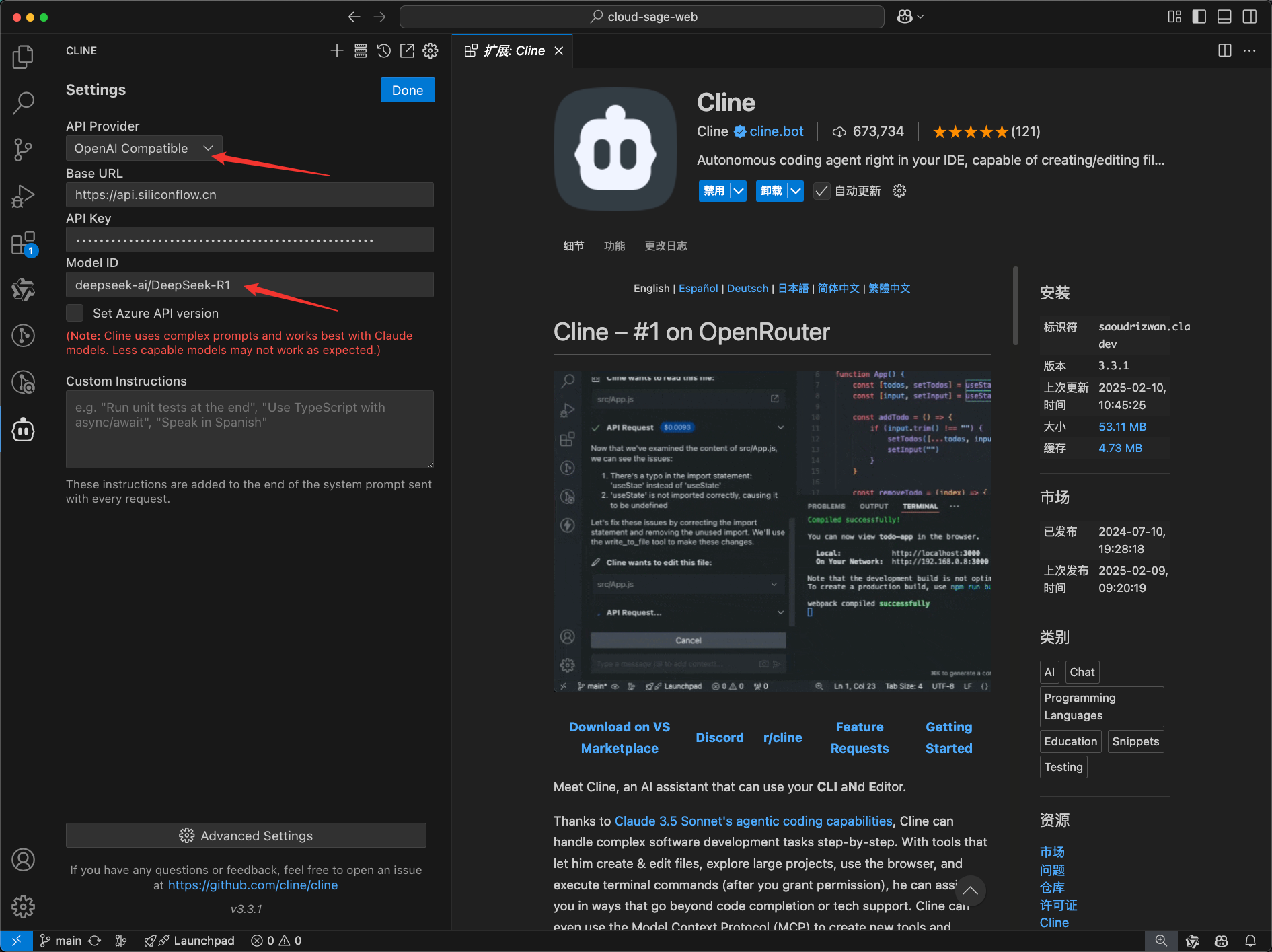Click main branch in status bar
Image resolution: width=1272 pixels, height=952 pixels.
pos(61,941)
